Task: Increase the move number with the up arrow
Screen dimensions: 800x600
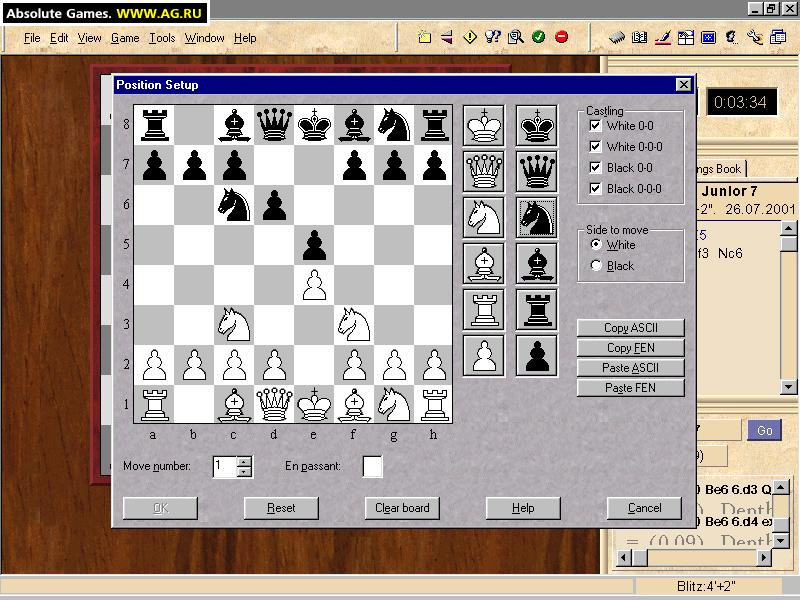Action: click(245, 461)
